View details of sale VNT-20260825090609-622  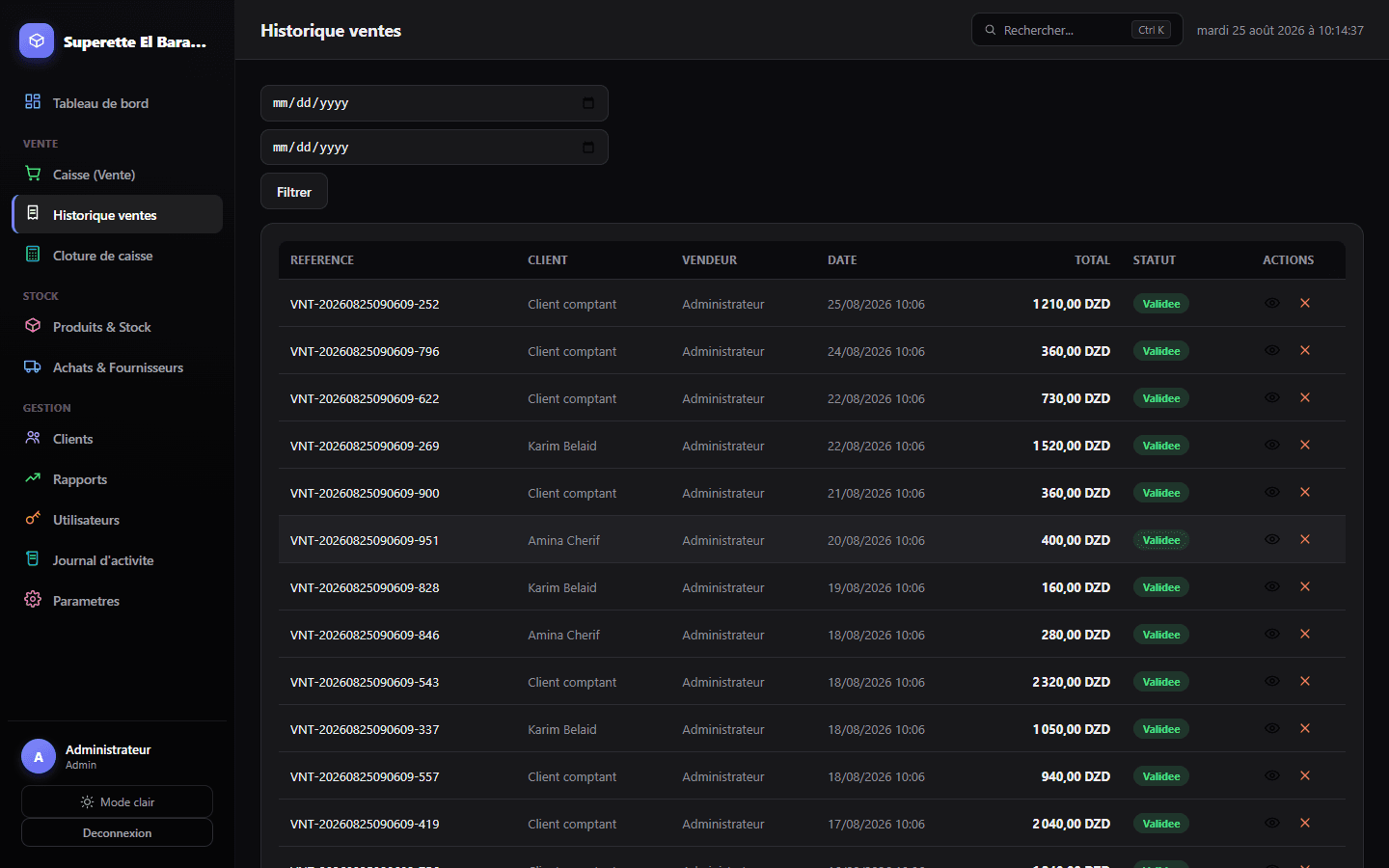[1272, 397]
